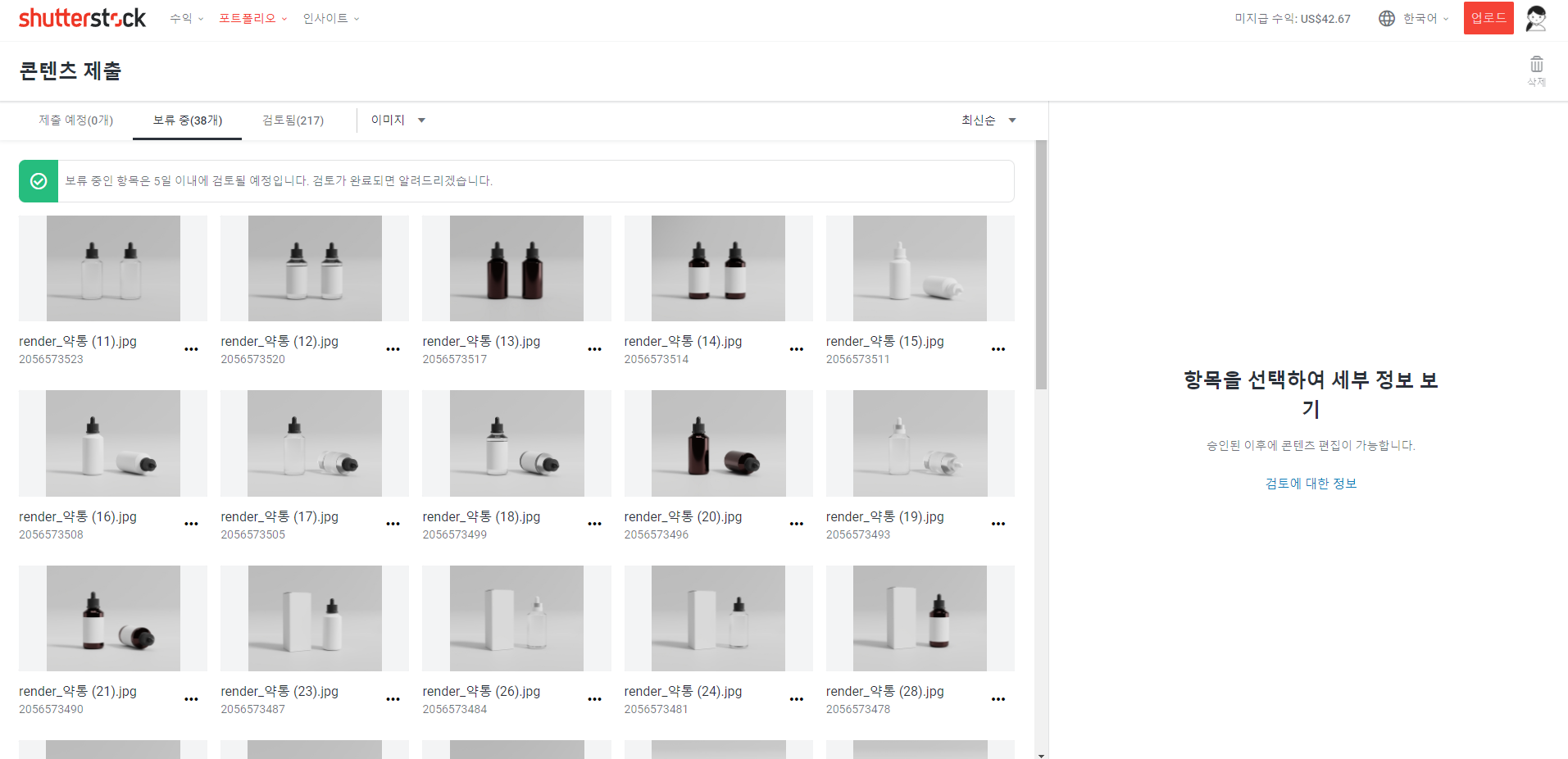Click image ID 2056573511
Viewport: 1568px width, 759px height.
coord(858,359)
